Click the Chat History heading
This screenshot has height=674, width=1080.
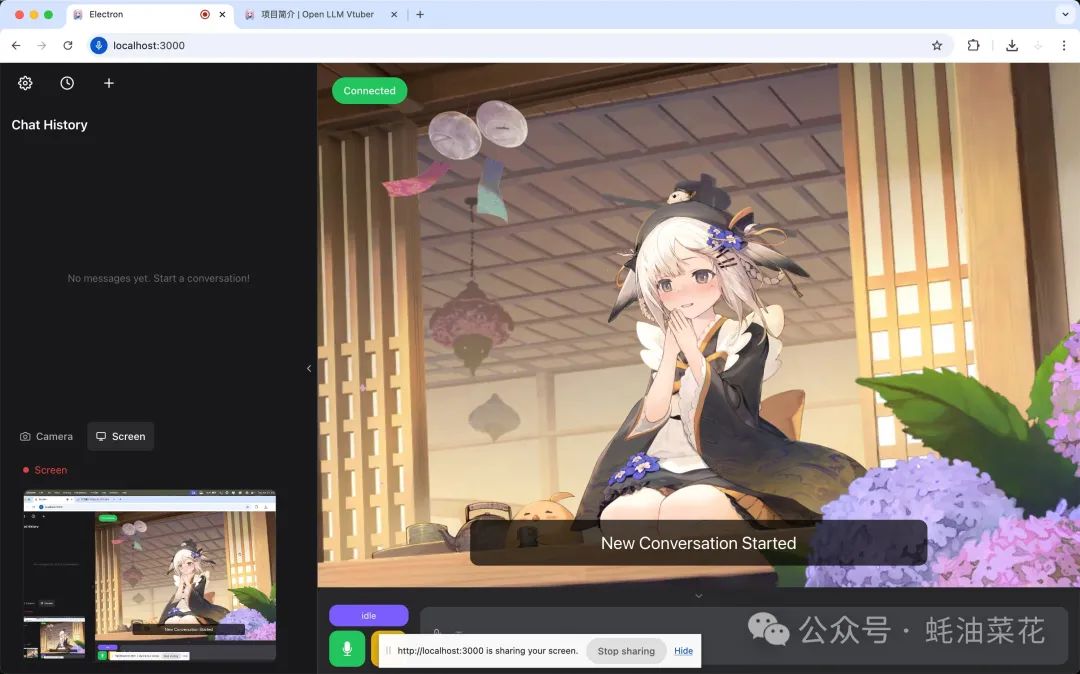click(50, 125)
